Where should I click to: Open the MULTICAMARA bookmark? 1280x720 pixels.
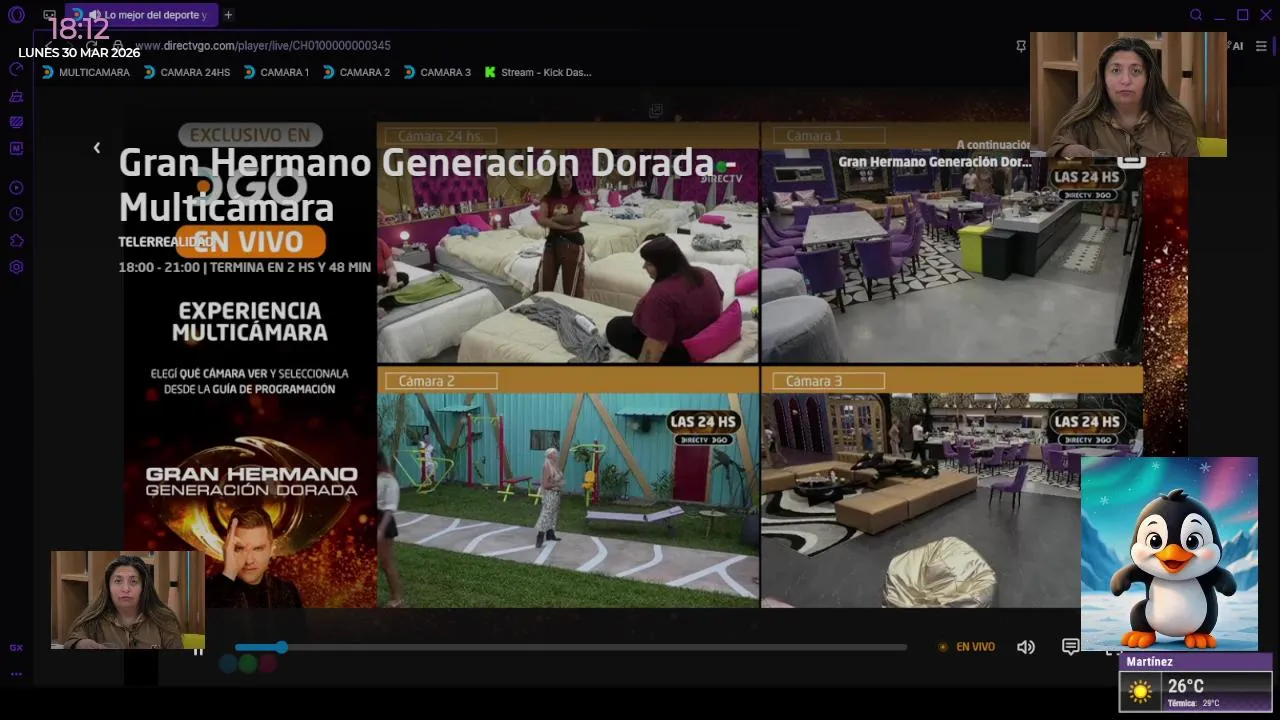coord(86,72)
